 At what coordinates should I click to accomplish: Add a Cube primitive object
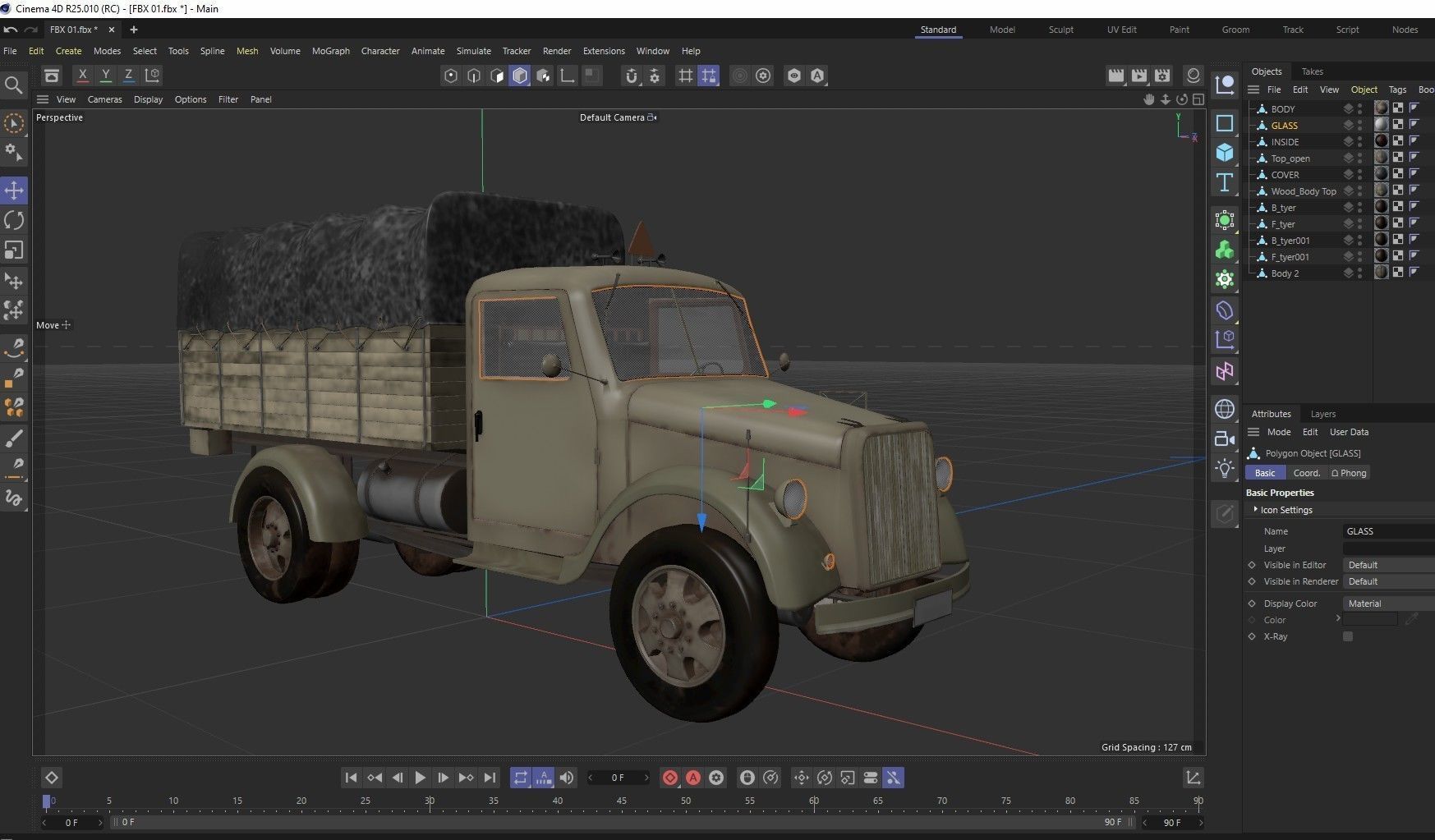tap(1225, 153)
